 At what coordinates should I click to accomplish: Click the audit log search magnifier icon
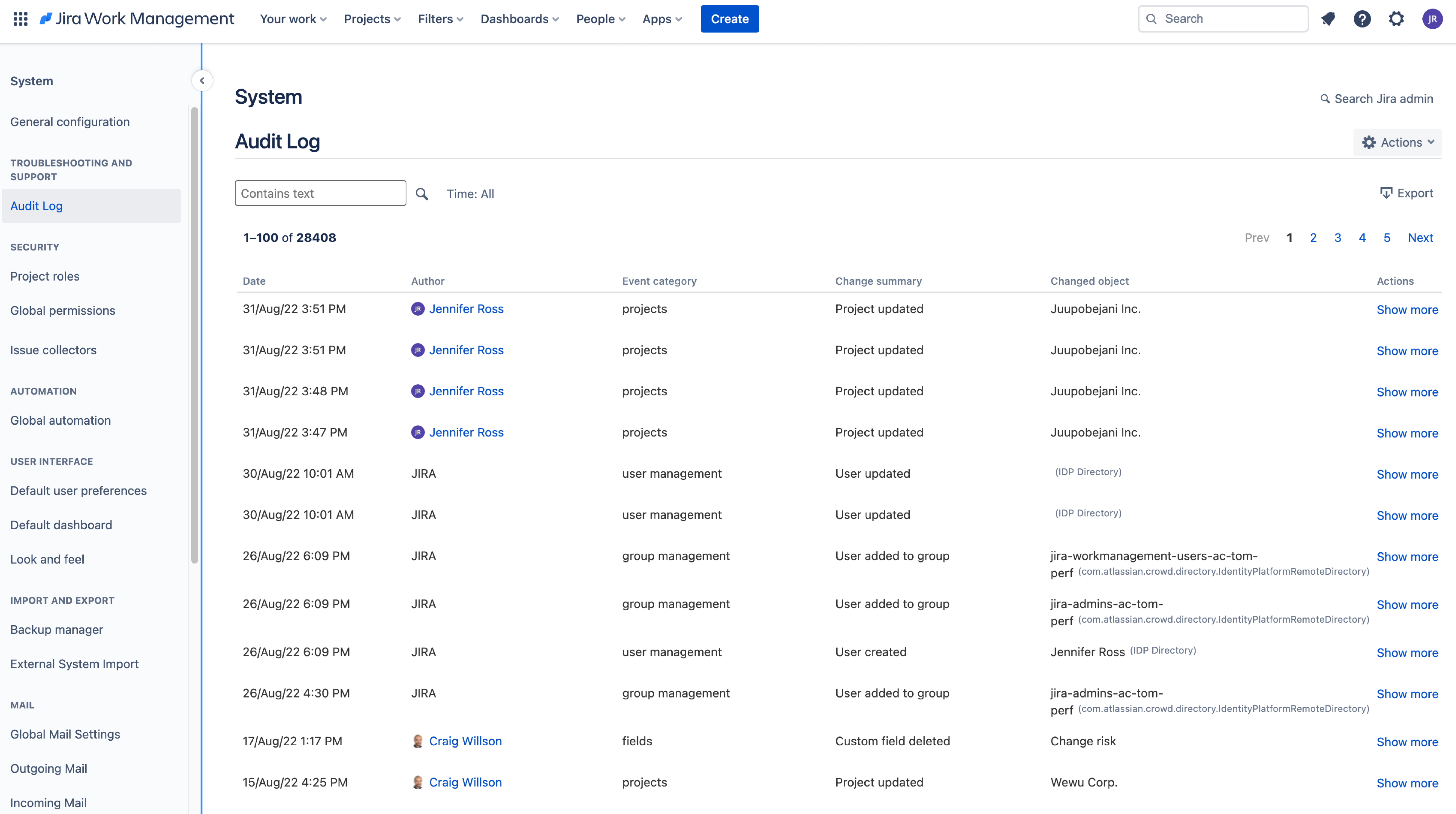tap(422, 194)
